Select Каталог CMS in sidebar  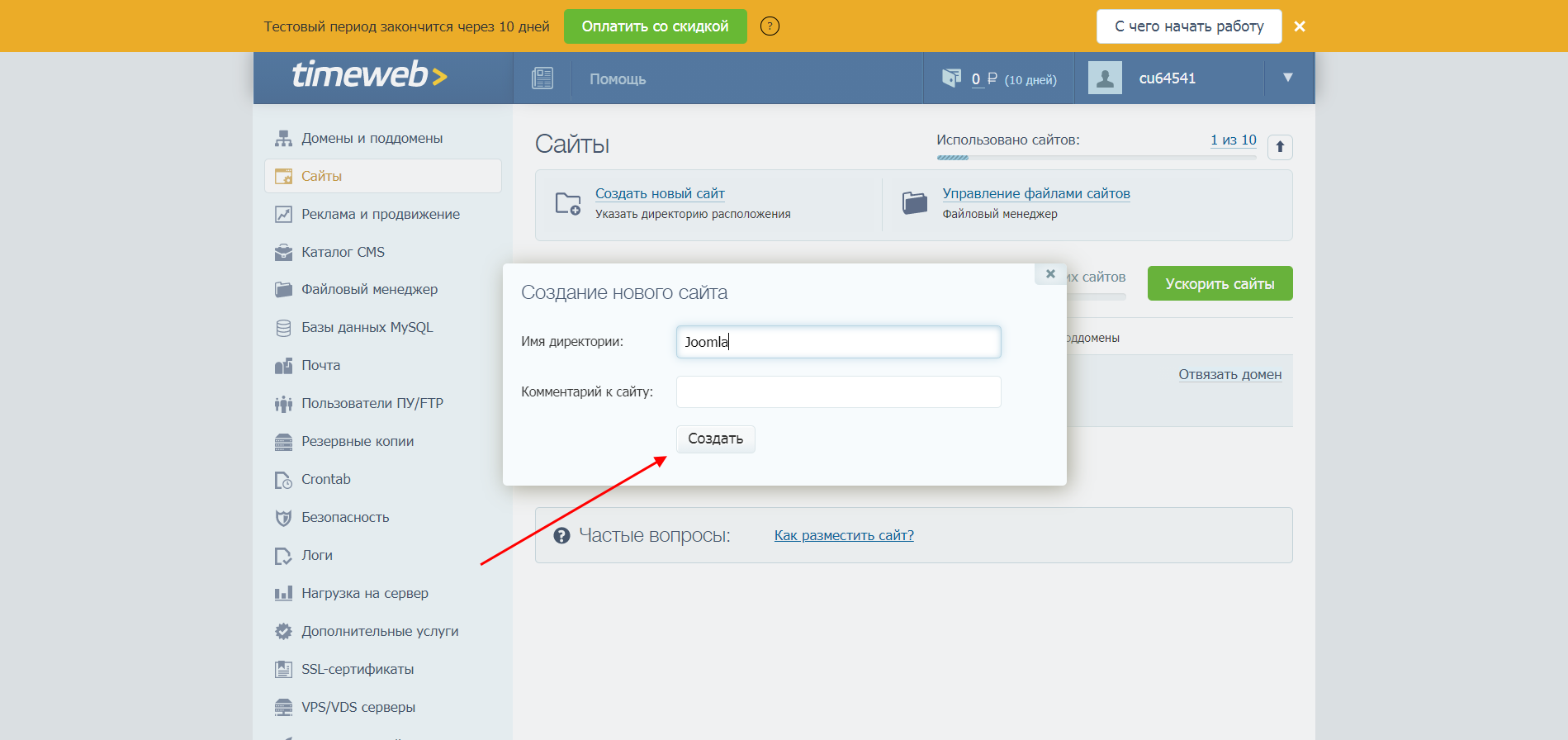(343, 252)
